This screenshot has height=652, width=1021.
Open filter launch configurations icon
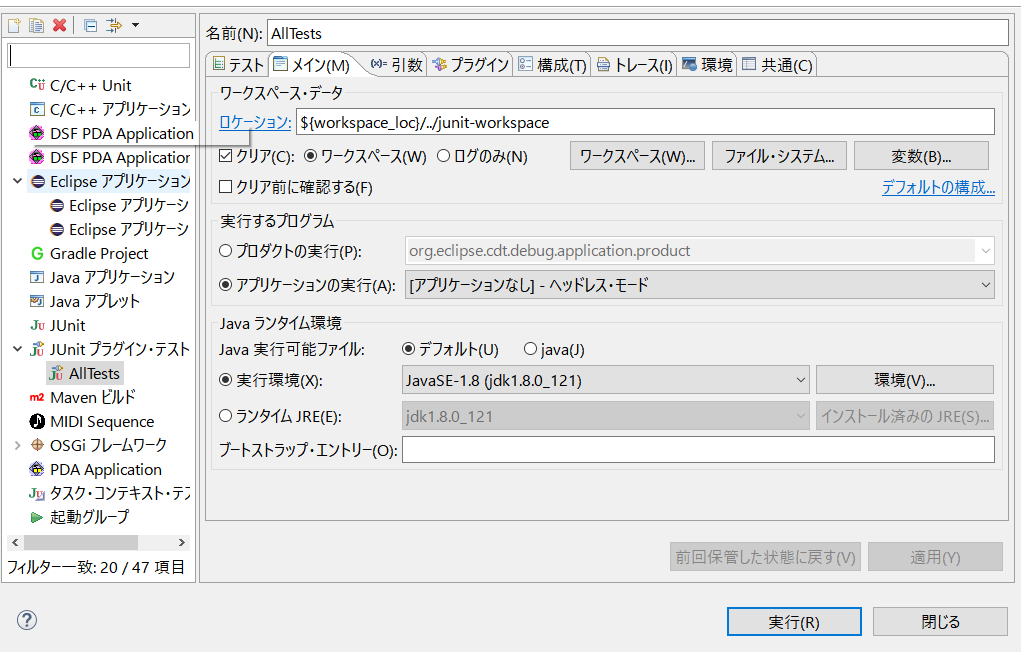114,25
